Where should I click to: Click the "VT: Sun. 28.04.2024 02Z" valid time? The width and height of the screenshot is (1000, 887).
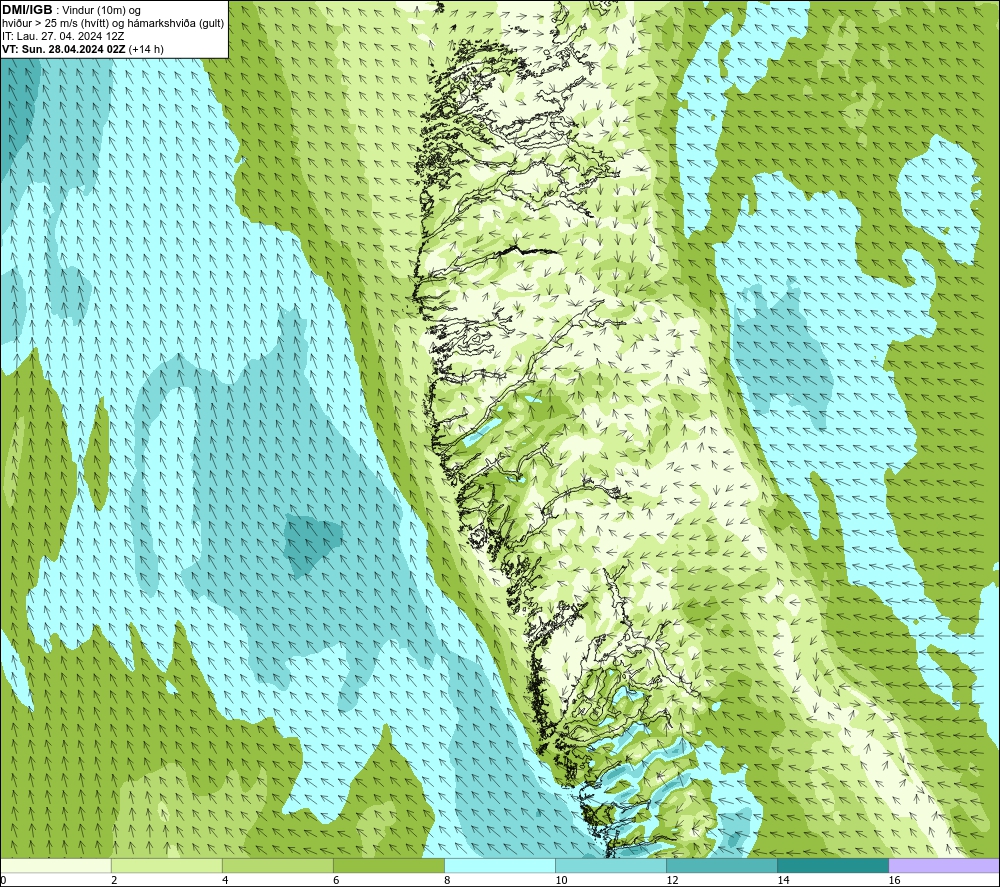[64, 49]
